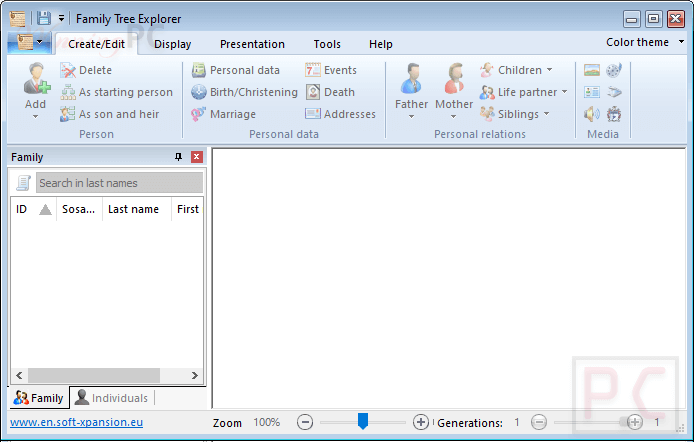Click the Mother relation button
Image resolution: width=694 pixels, height=442 pixels.
click(454, 91)
